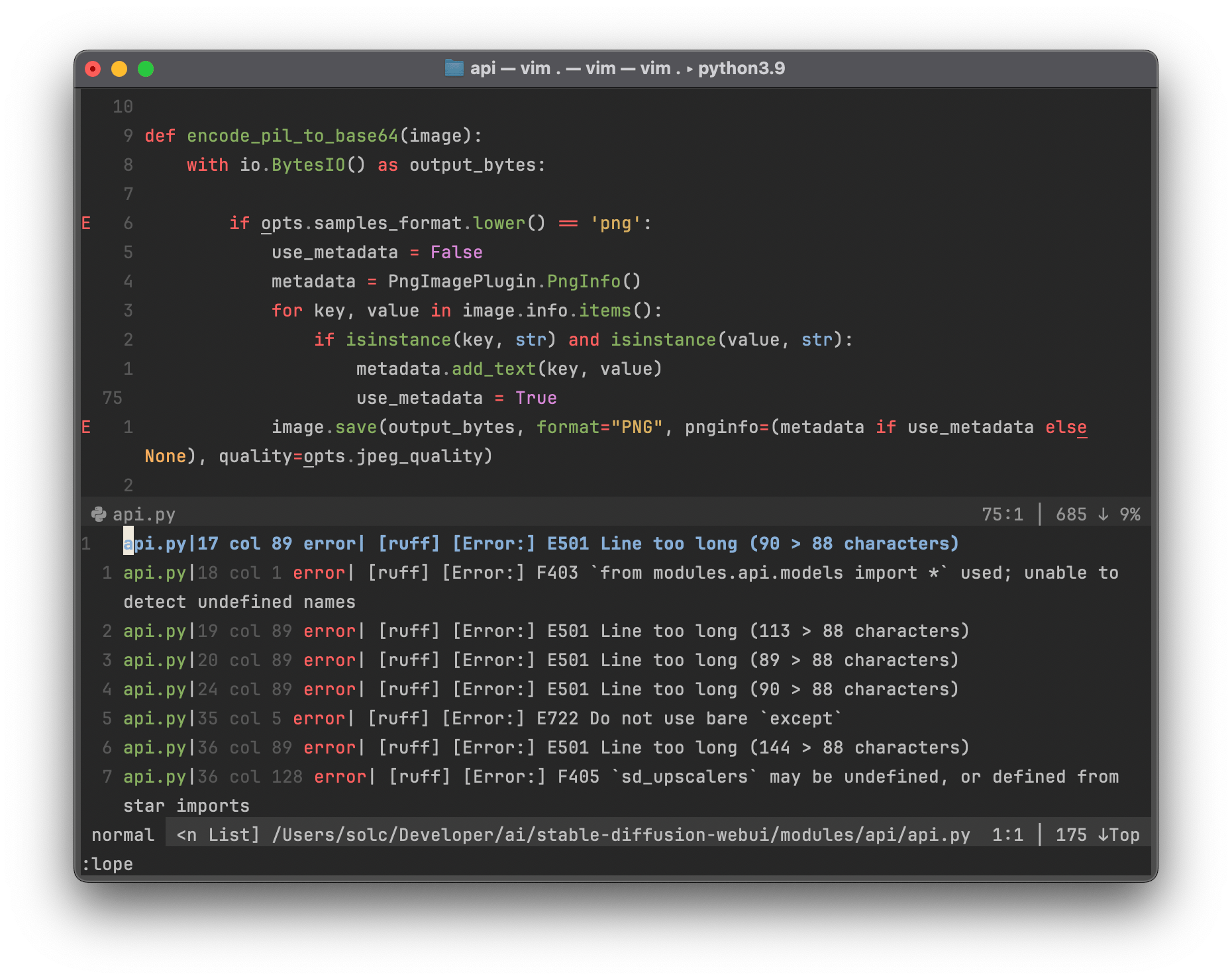Click the current line number 75

(x=113, y=398)
